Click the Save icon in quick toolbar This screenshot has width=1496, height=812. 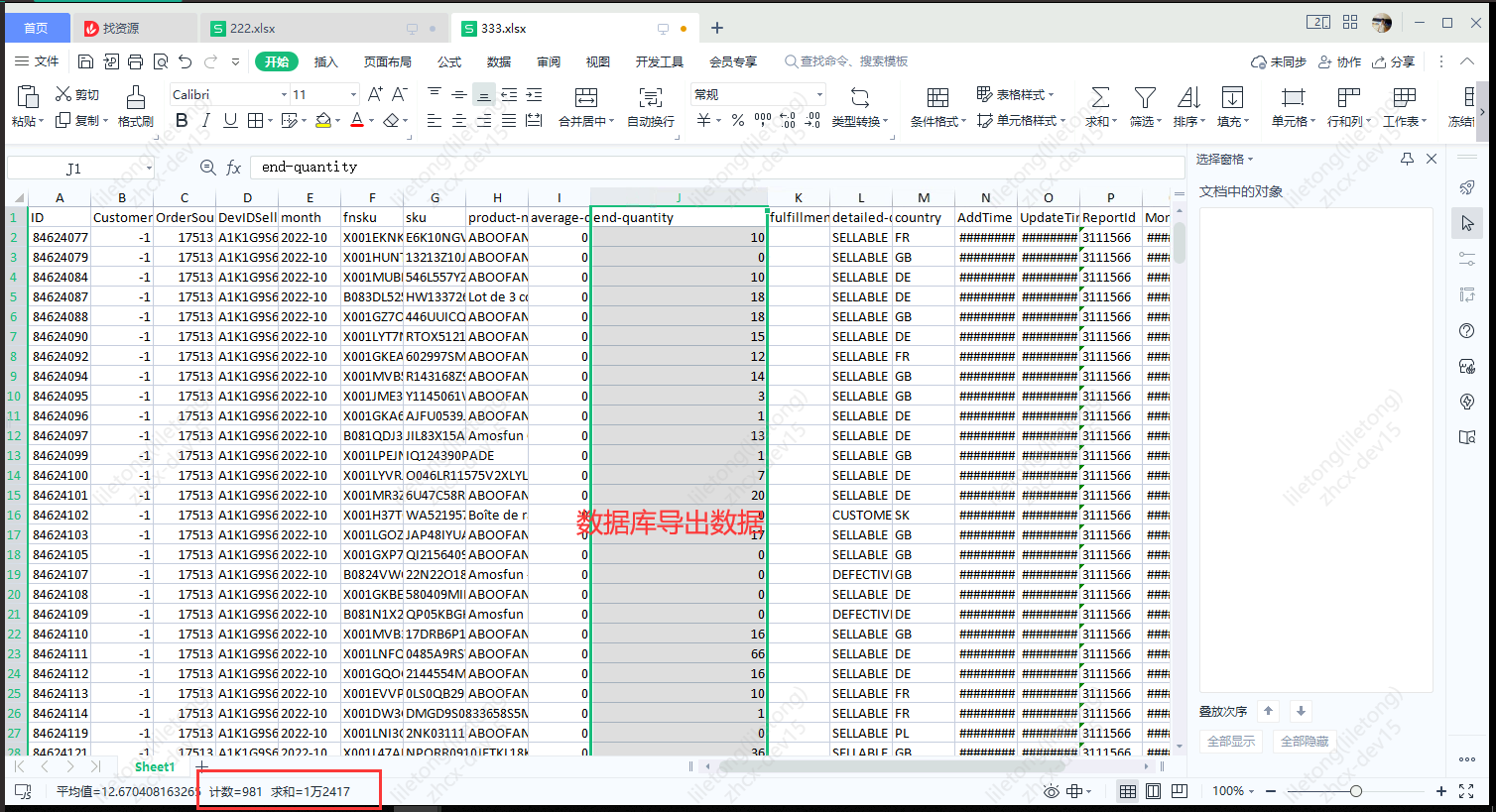click(85, 61)
